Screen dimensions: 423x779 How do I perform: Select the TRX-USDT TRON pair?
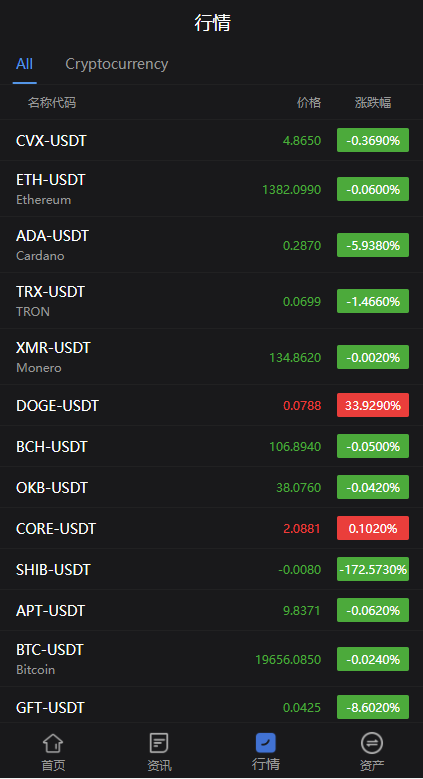[x=211, y=301]
